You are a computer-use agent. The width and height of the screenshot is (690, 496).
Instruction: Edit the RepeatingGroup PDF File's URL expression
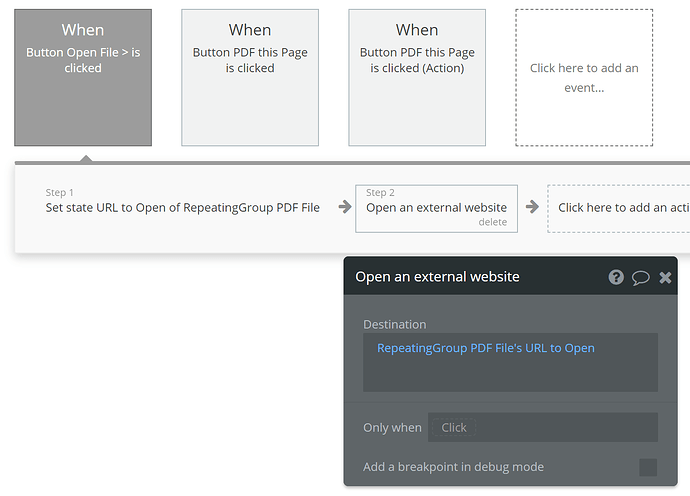(x=485, y=348)
